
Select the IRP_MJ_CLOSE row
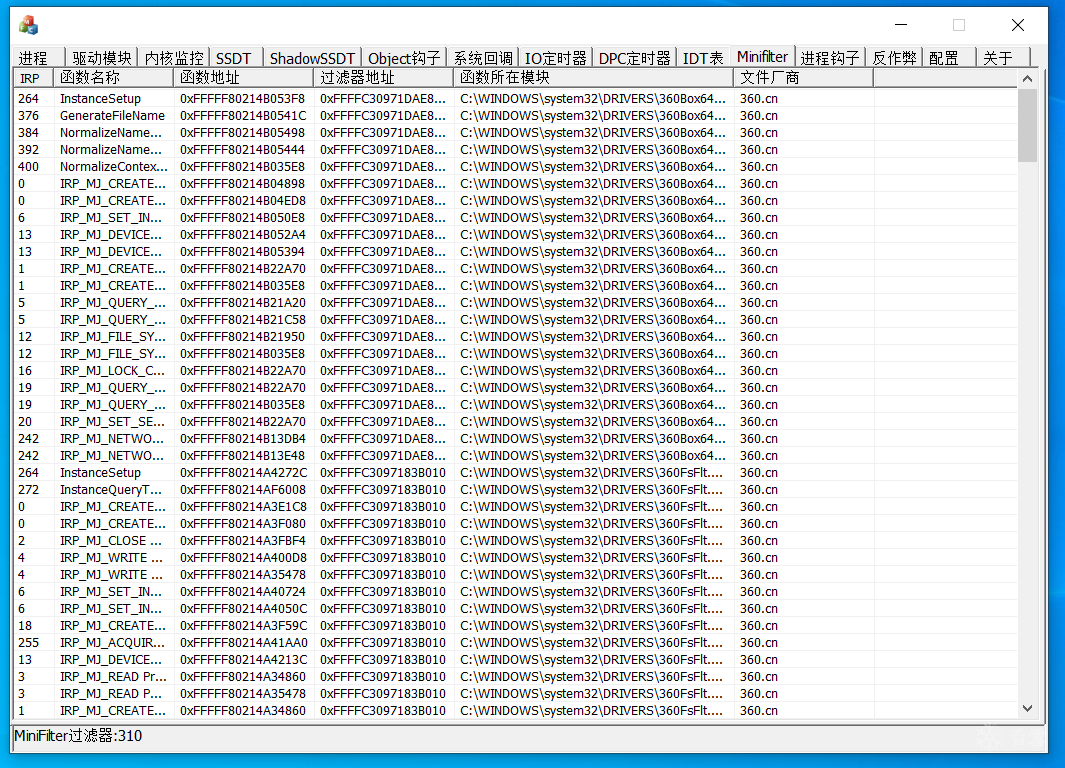(515, 541)
